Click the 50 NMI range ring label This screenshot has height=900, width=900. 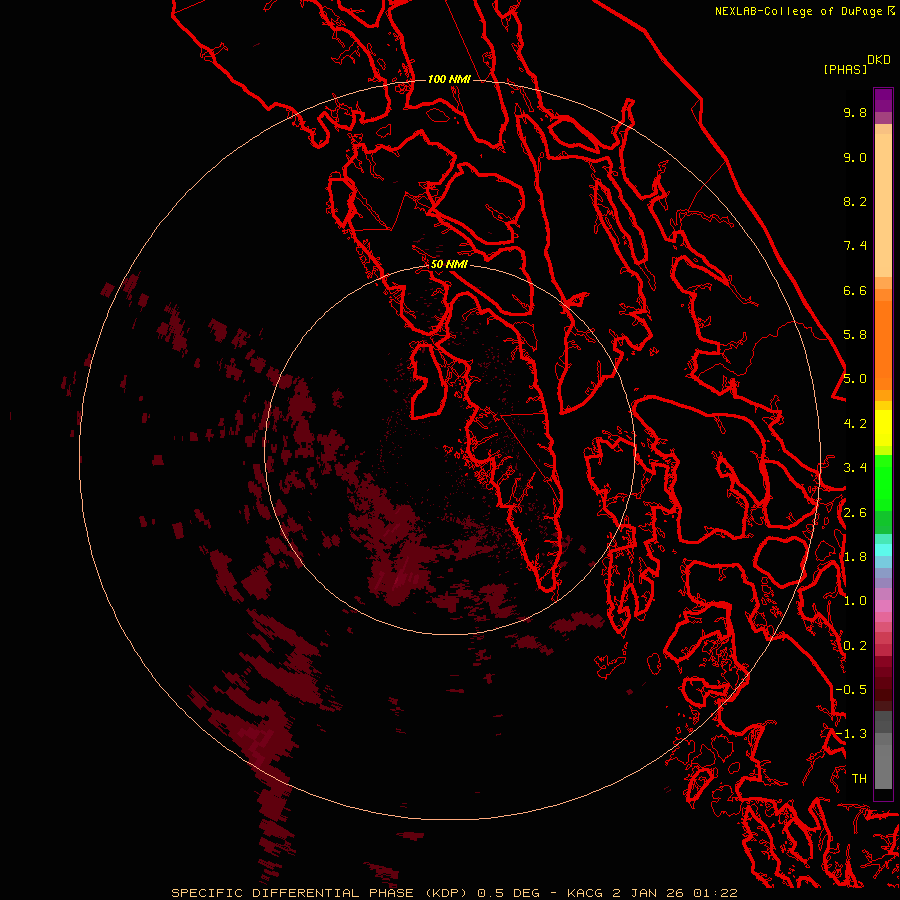click(x=449, y=264)
